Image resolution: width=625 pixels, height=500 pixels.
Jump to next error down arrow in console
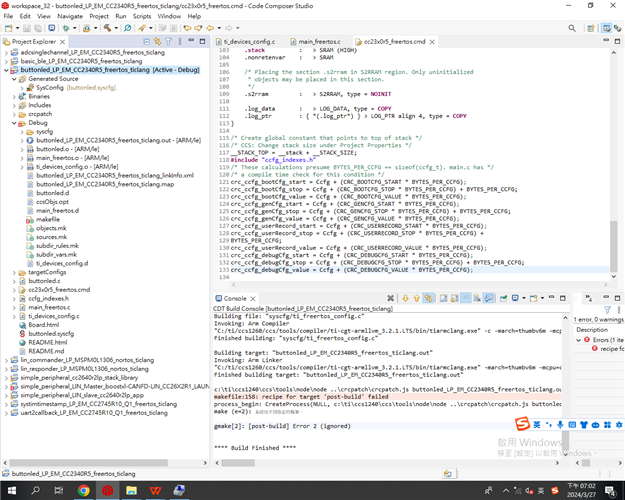pyautogui.click(x=405, y=298)
